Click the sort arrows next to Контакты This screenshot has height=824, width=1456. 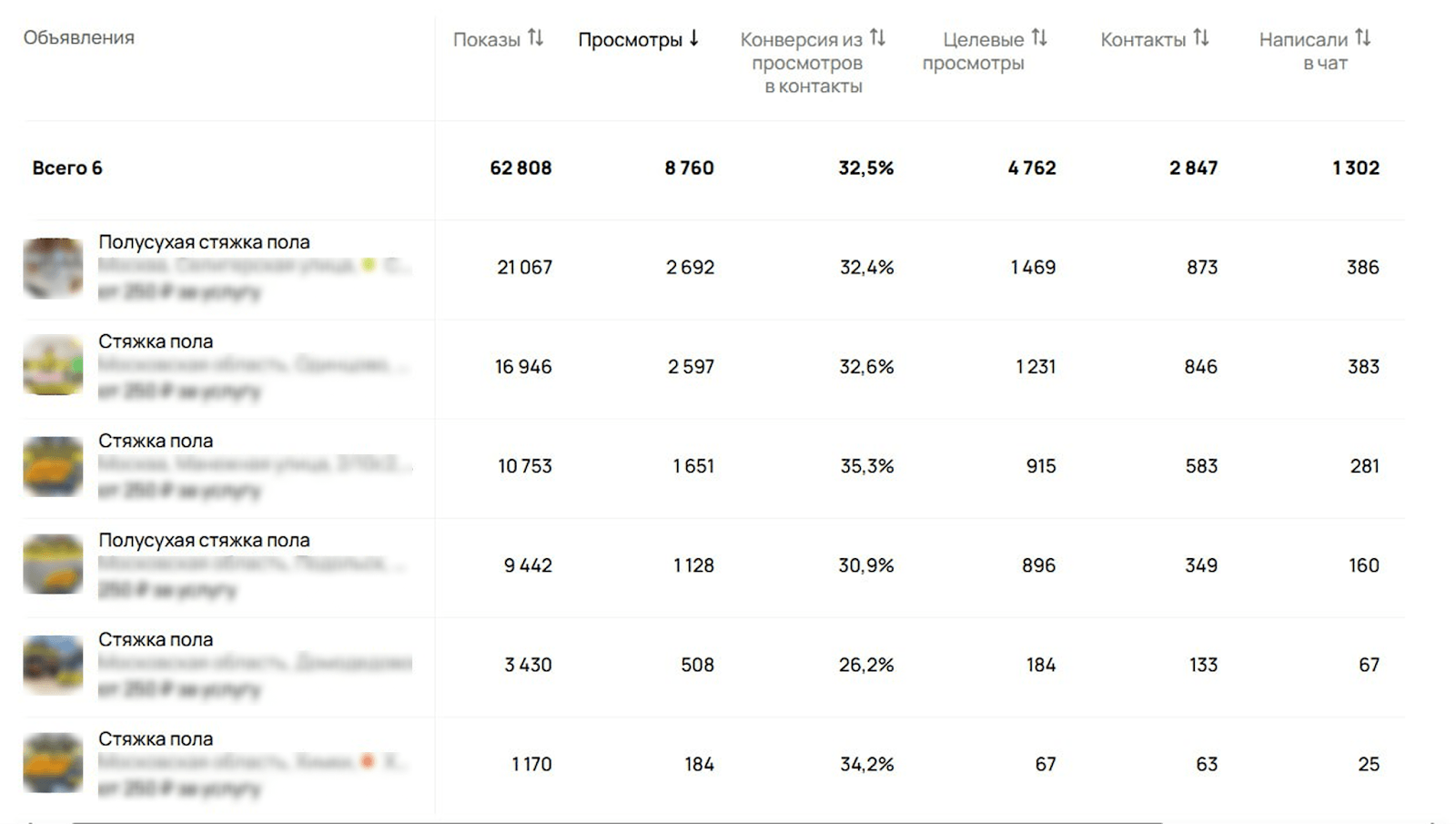click(x=1201, y=38)
